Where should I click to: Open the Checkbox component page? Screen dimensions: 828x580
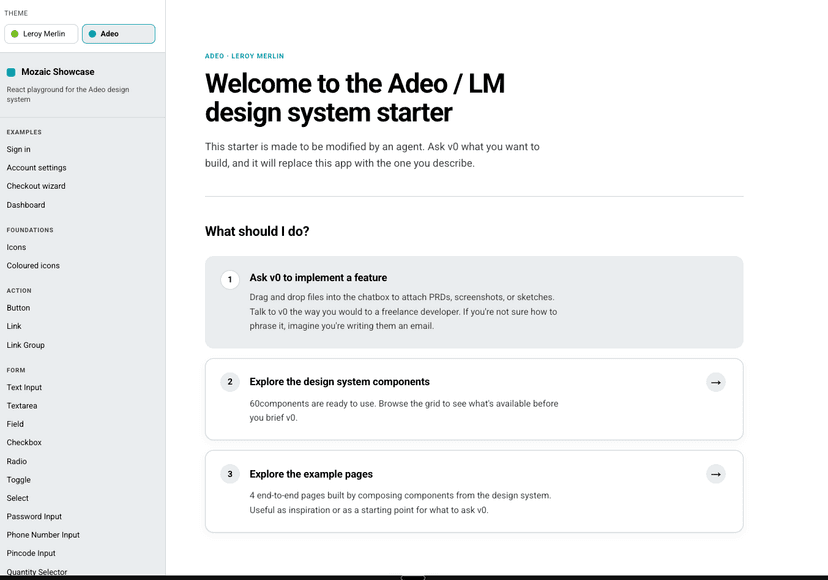(24, 443)
